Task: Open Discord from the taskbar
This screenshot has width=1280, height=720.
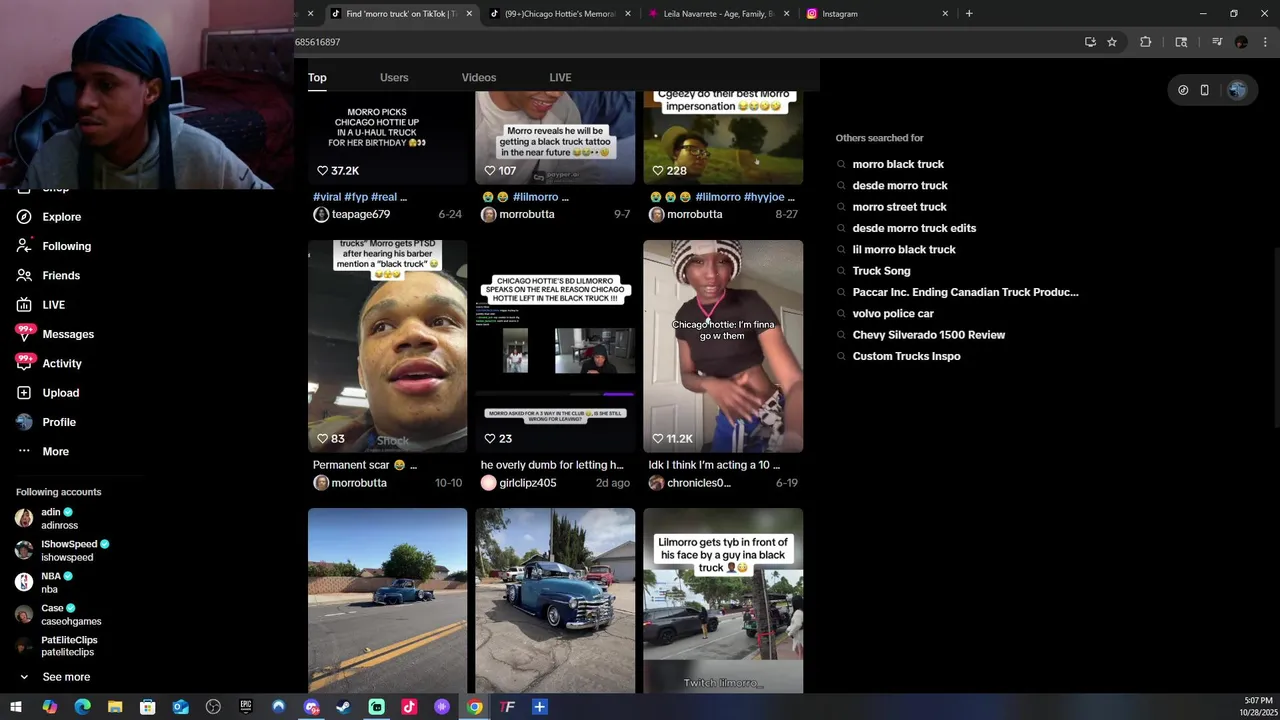Action: 311,707
